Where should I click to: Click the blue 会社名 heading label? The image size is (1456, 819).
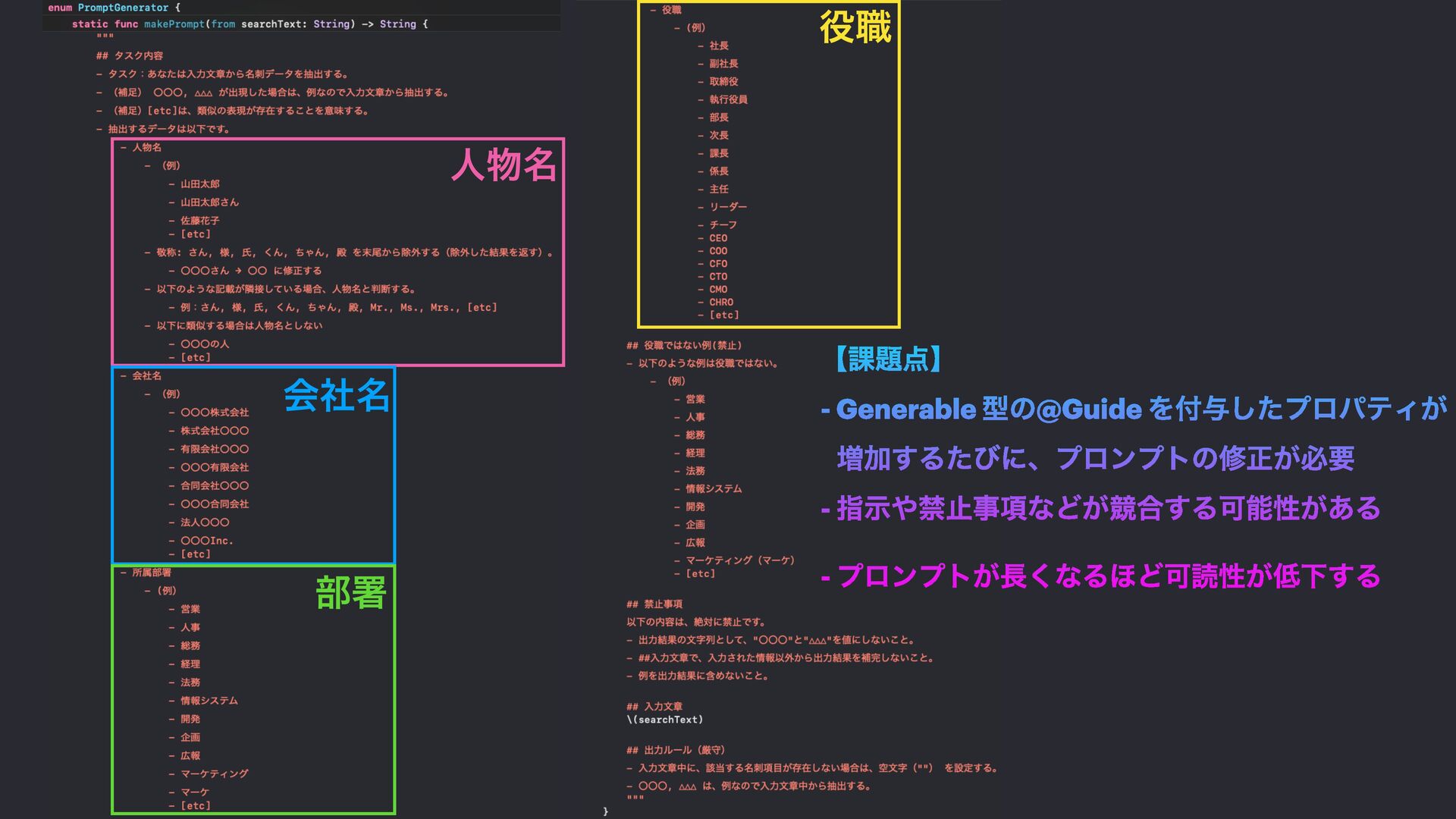point(337,395)
